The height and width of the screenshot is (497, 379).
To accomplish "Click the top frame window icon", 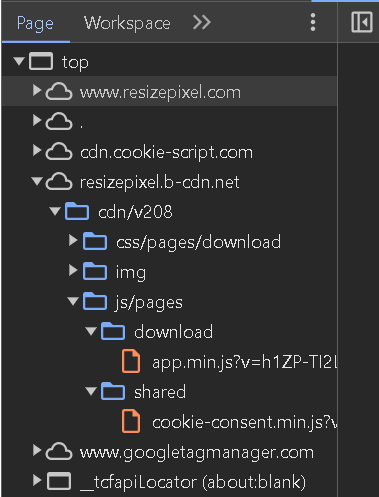I will (41, 61).
